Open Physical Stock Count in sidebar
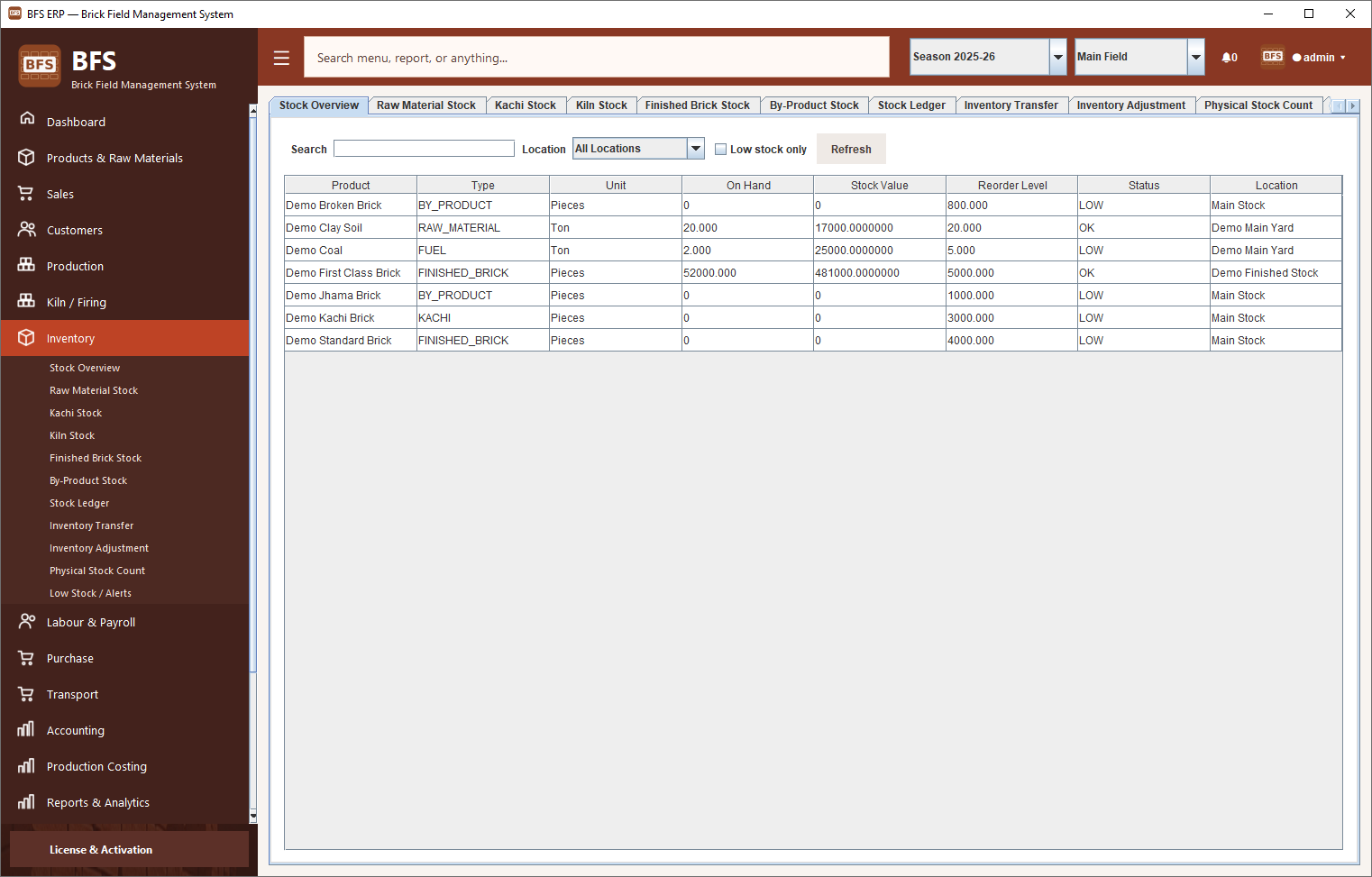The width and height of the screenshot is (1372, 877). [97, 571]
